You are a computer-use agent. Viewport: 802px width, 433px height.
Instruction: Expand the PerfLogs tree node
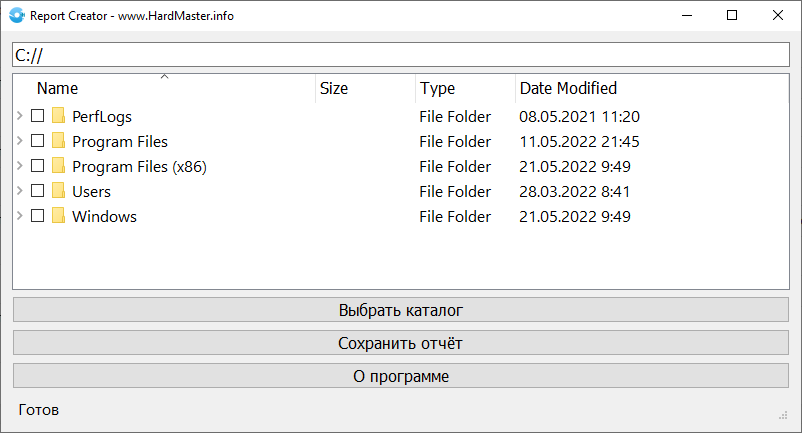[20, 116]
